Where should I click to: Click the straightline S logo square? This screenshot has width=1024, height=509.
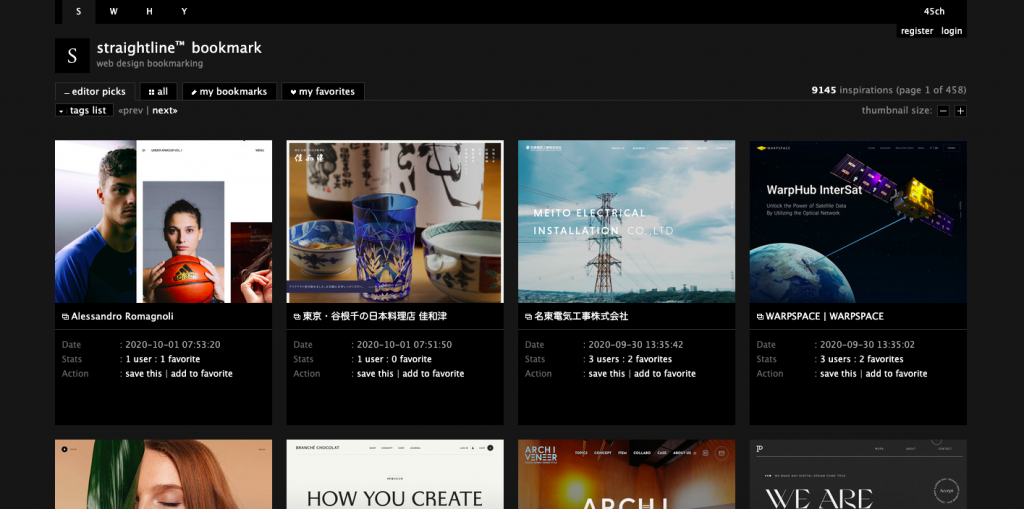(72, 56)
